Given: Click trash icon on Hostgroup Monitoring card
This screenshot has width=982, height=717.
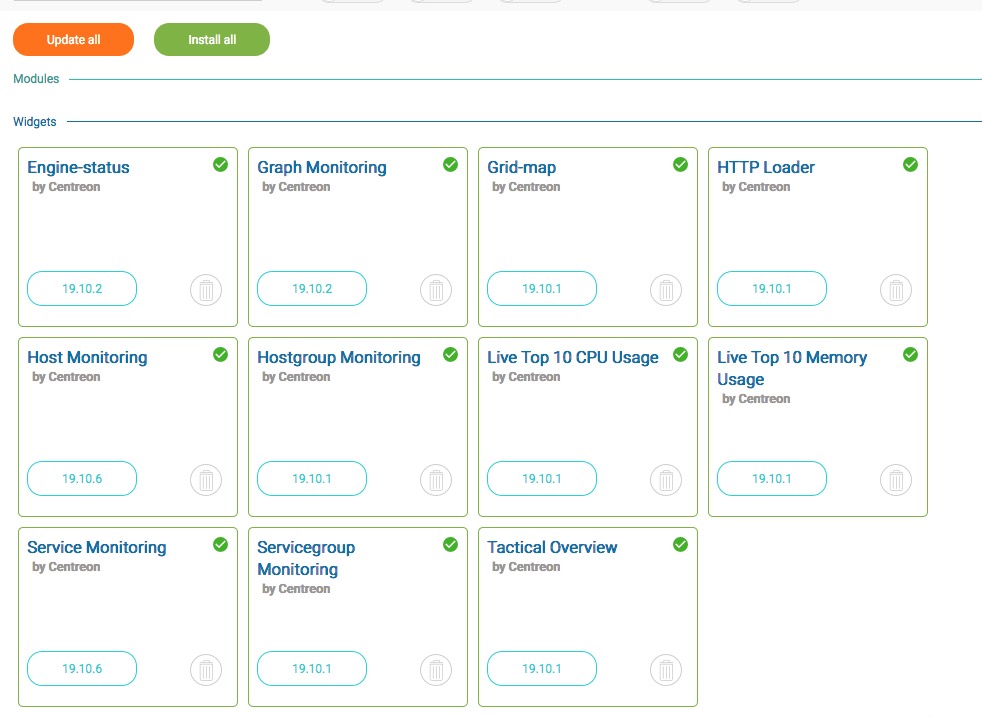Looking at the screenshot, I should click(436, 480).
